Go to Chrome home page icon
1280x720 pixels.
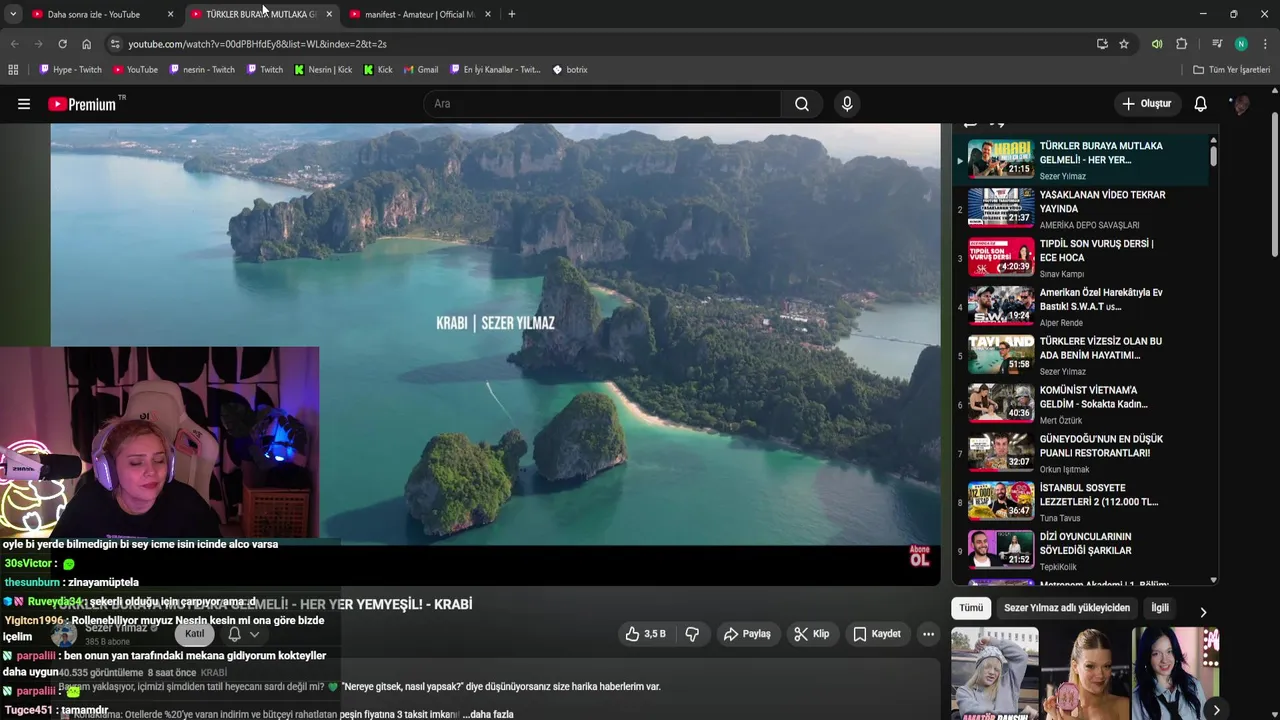[x=86, y=44]
